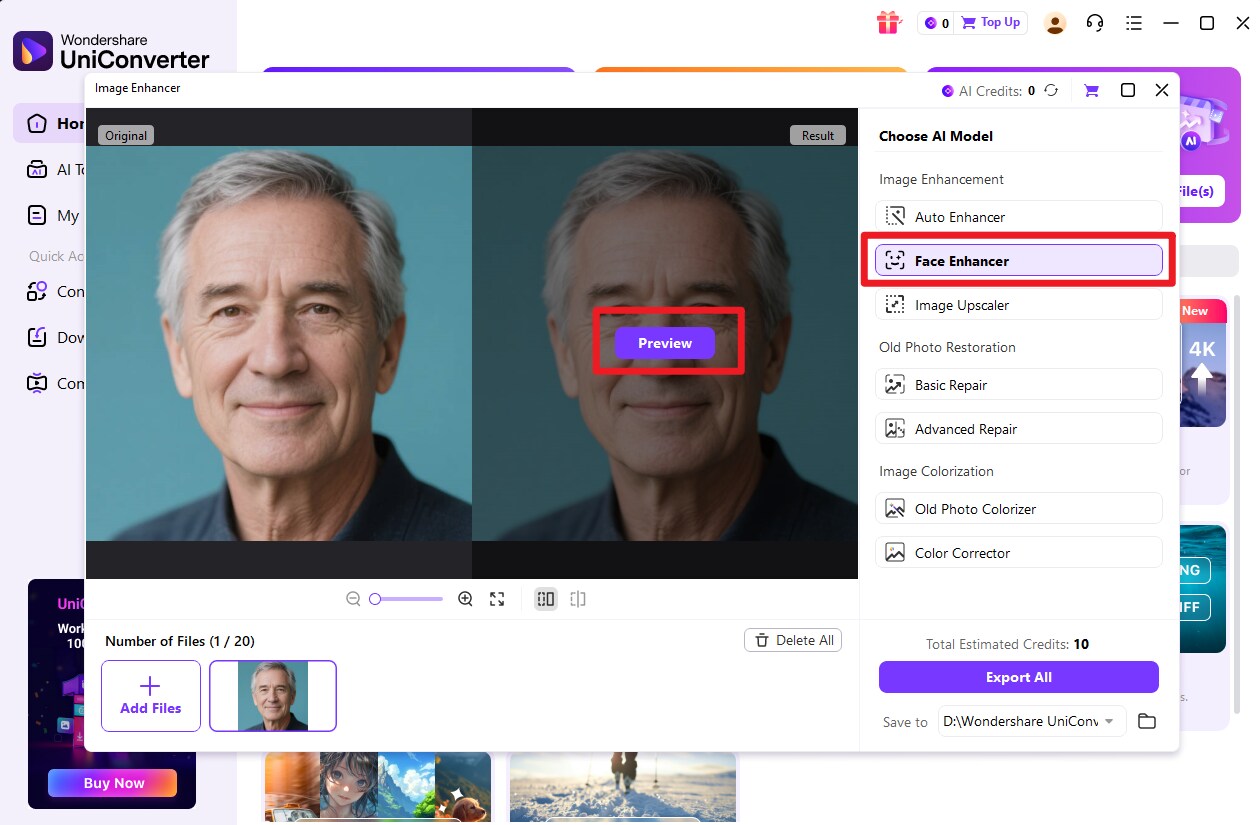Open the Save to path dropdown

(1032, 721)
